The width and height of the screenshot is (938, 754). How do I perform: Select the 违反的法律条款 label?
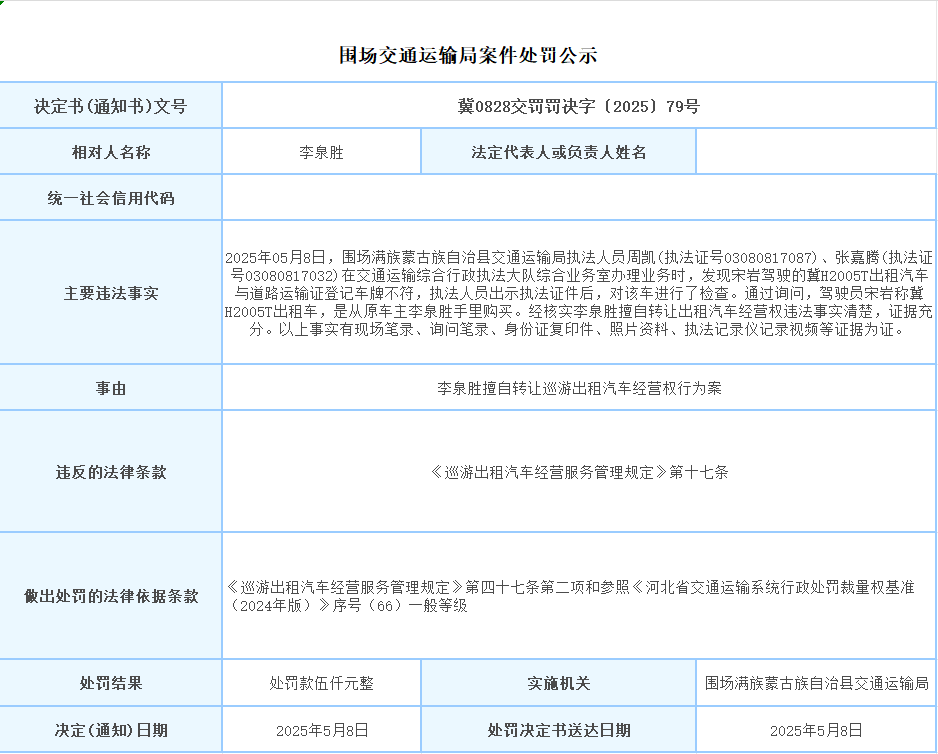pos(111,472)
